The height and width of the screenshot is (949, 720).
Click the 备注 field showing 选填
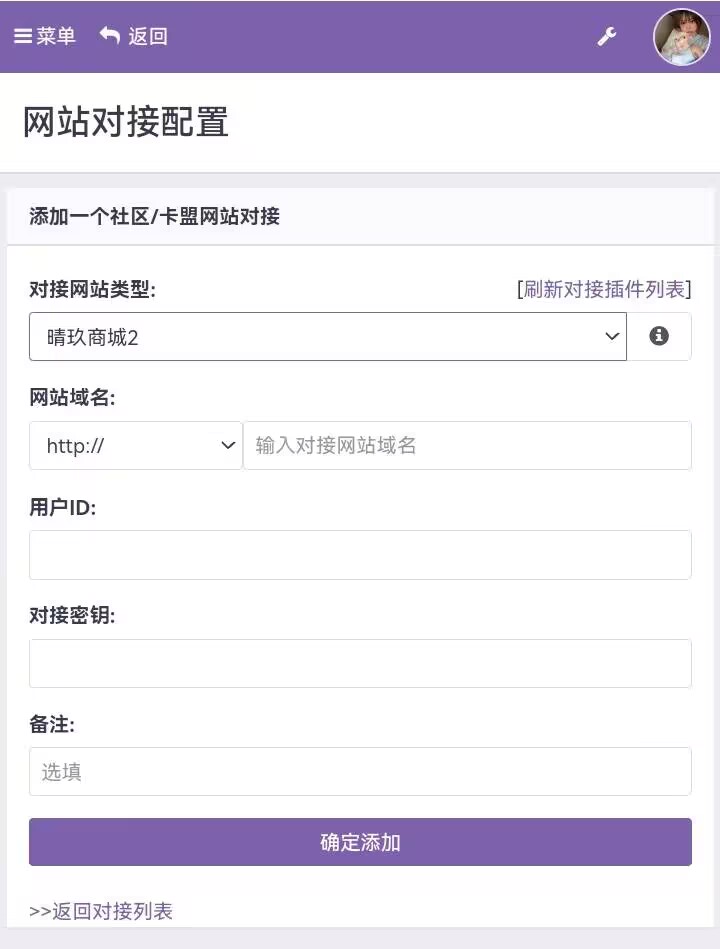click(360, 772)
